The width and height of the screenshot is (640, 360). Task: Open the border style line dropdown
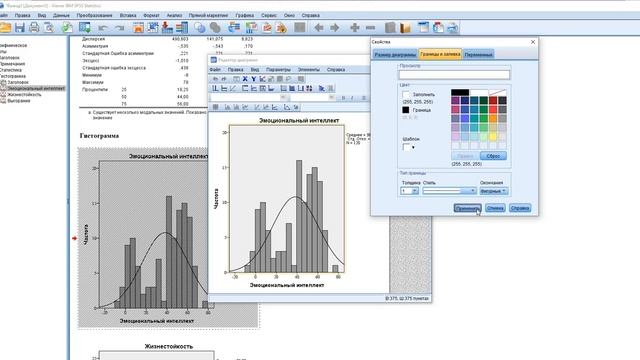point(449,191)
